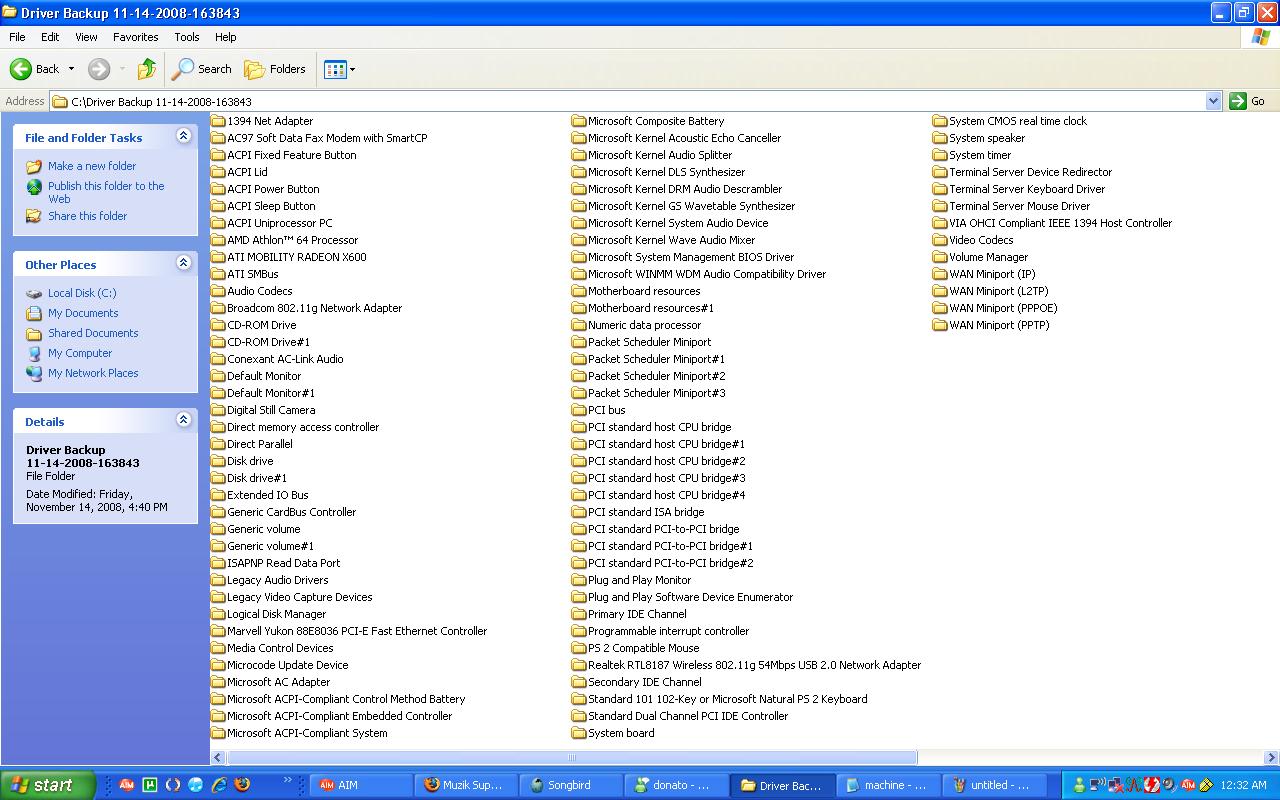Open the Search pane from toolbar
This screenshot has width=1280, height=800.
pos(201,69)
